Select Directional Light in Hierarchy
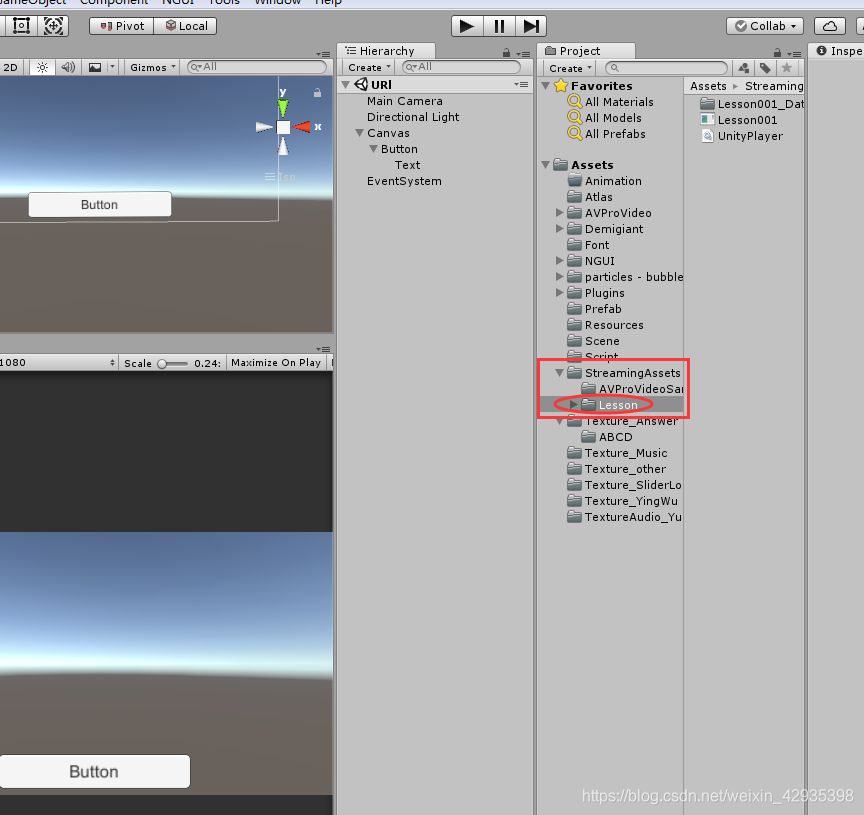This screenshot has width=864, height=815. point(413,117)
